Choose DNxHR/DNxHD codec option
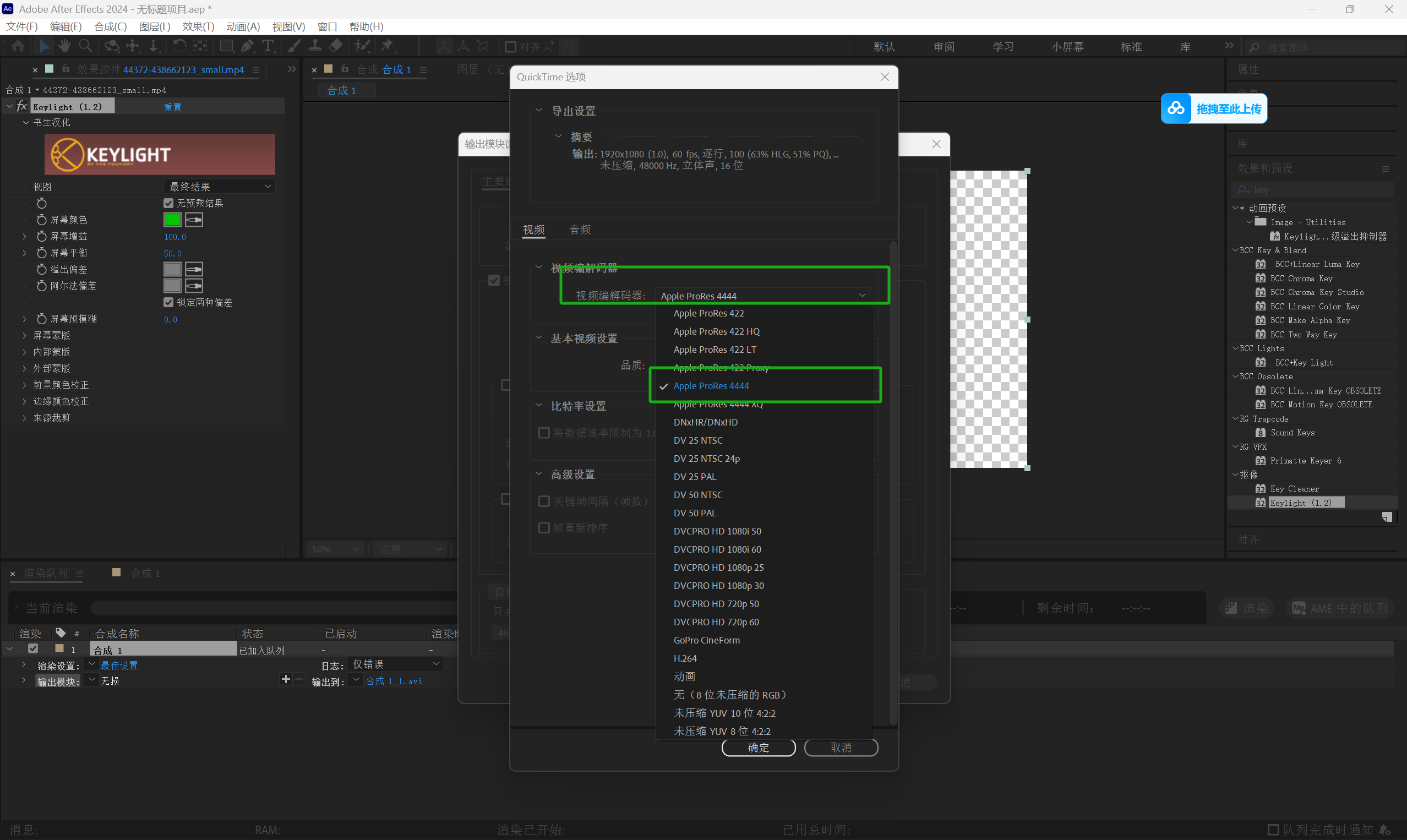This screenshot has height=840, width=1407. point(706,422)
